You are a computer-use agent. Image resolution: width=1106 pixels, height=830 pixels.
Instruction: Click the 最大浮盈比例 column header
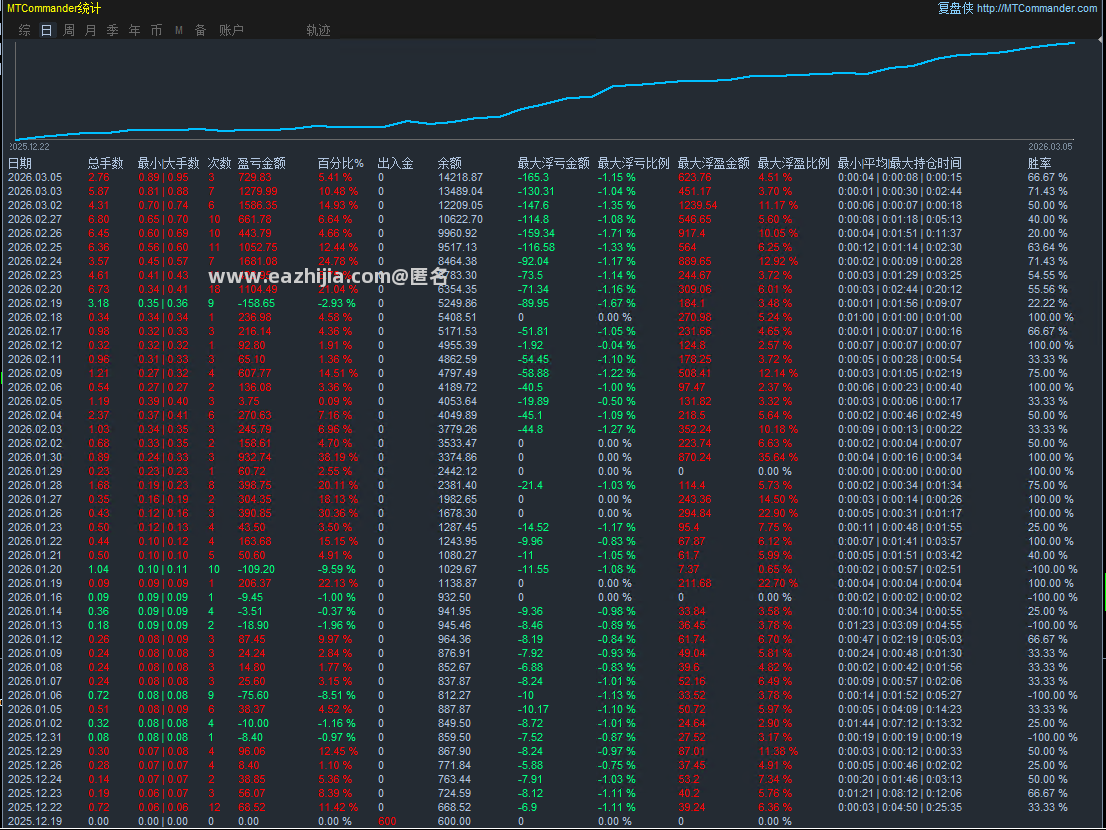click(793, 163)
